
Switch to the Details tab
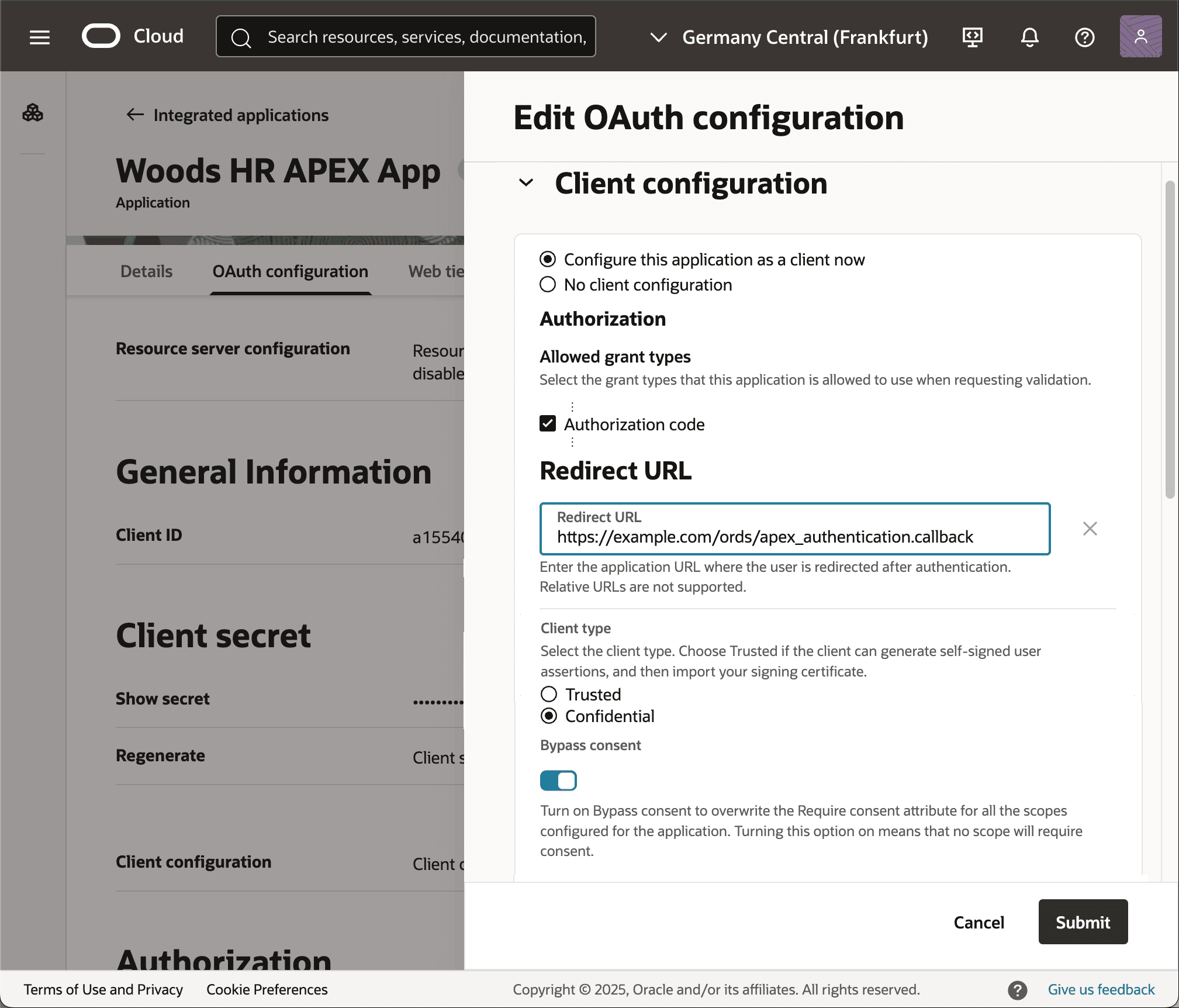click(x=146, y=271)
